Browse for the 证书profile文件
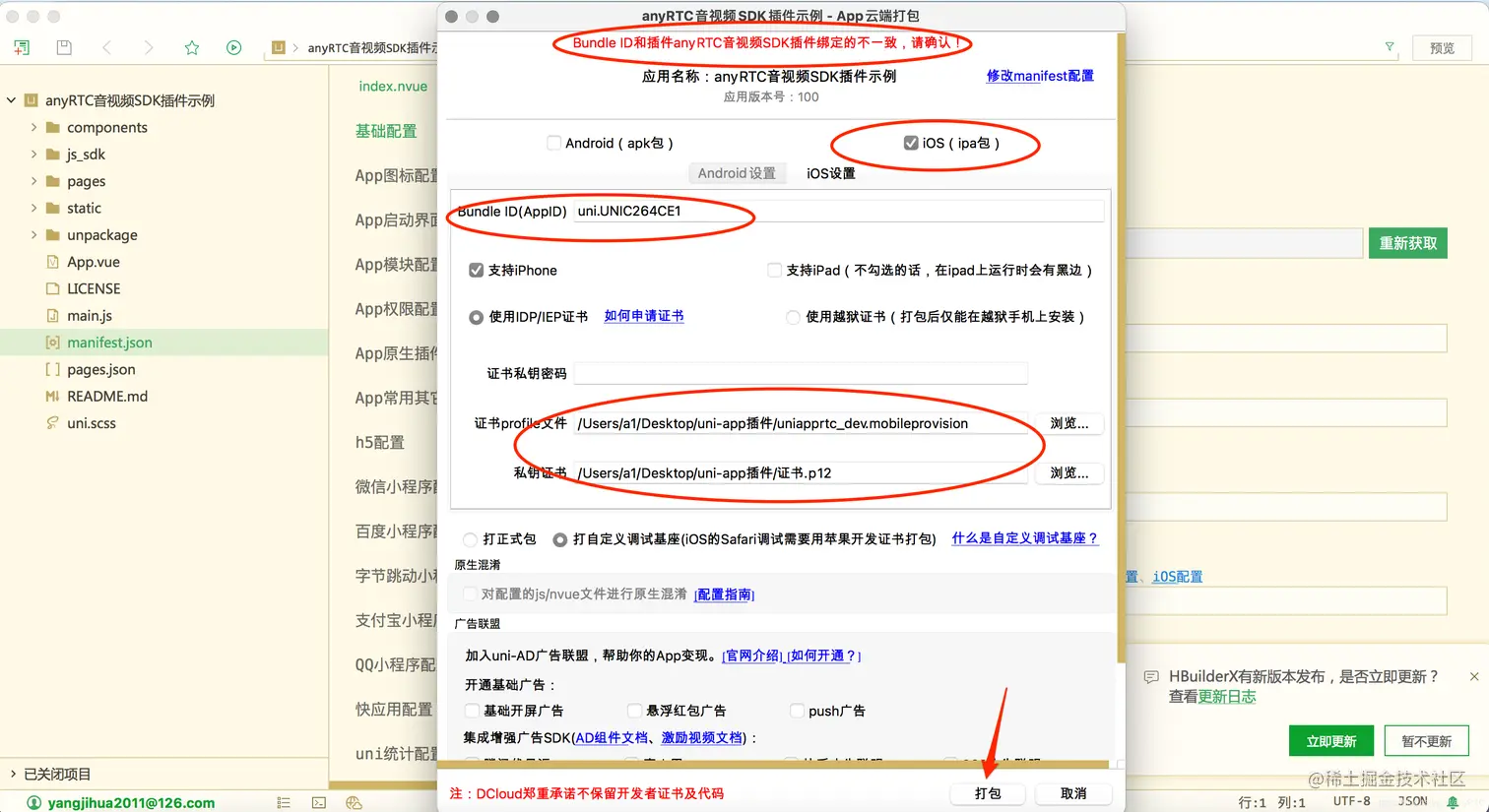This screenshot has height=812, width=1489. 1069,423
